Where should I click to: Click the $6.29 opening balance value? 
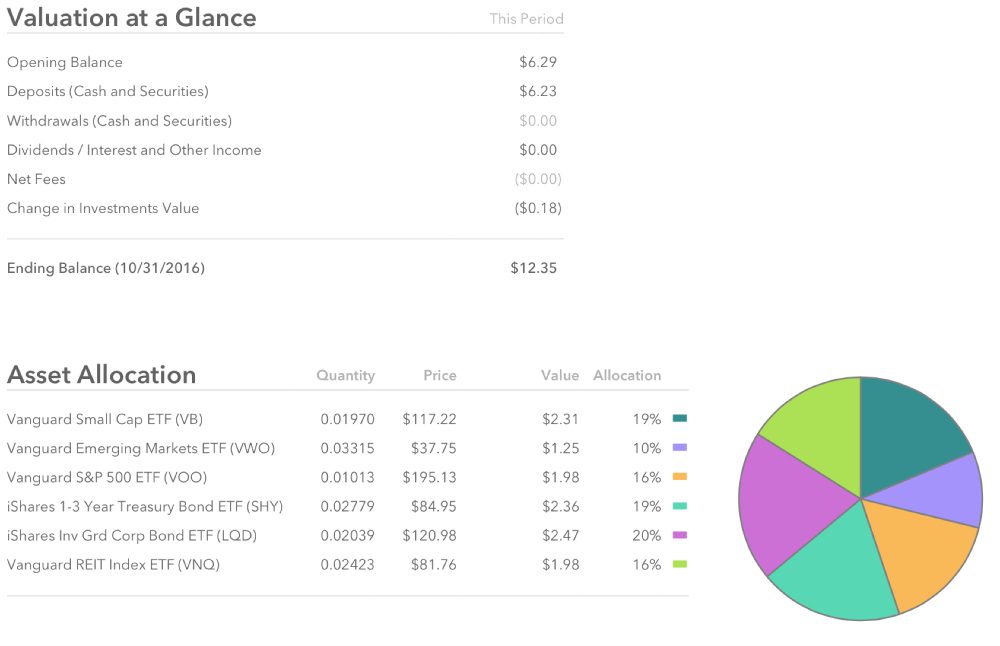[x=538, y=62]
